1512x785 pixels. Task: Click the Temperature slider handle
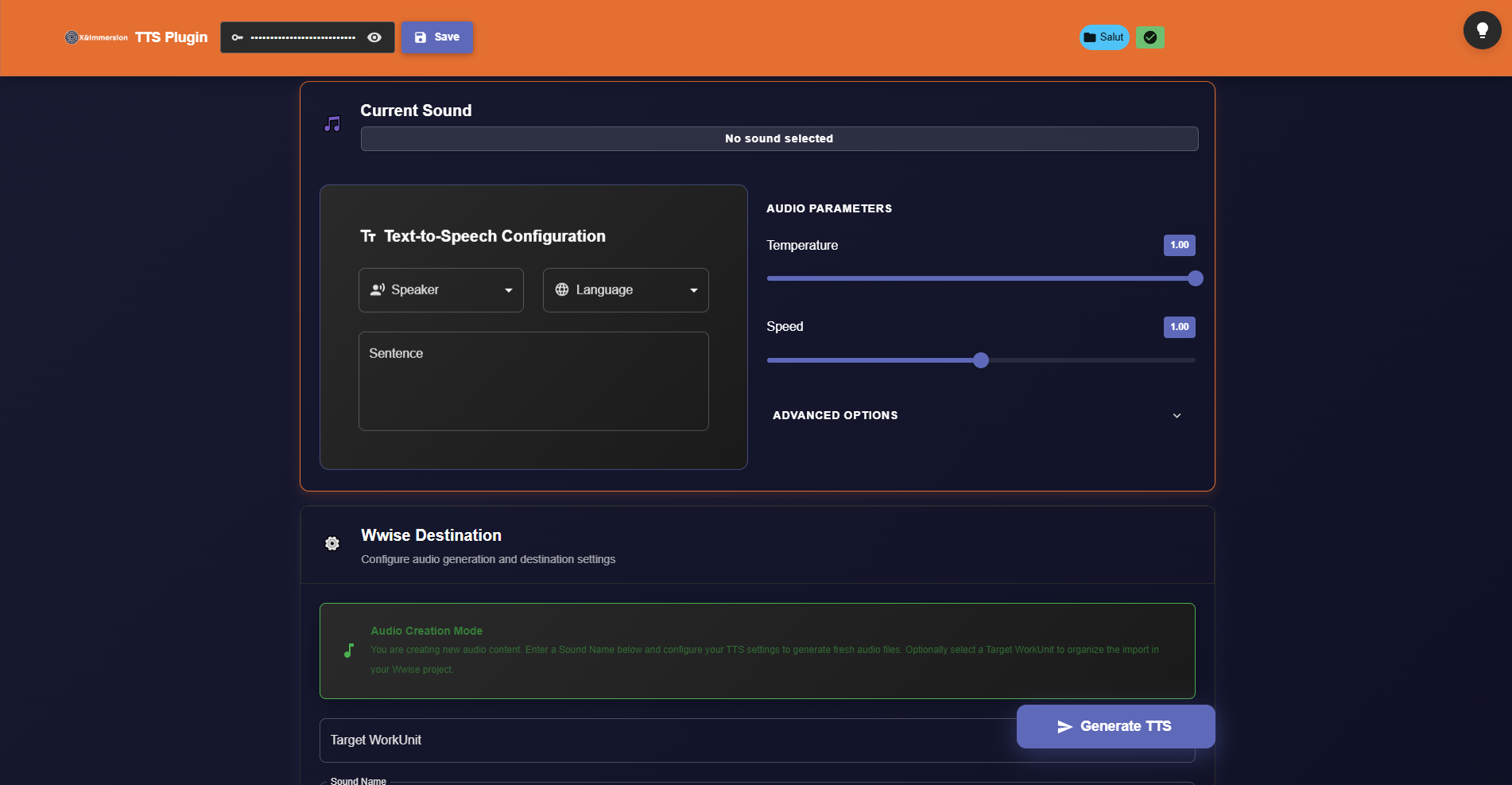tap(1195, 278)
